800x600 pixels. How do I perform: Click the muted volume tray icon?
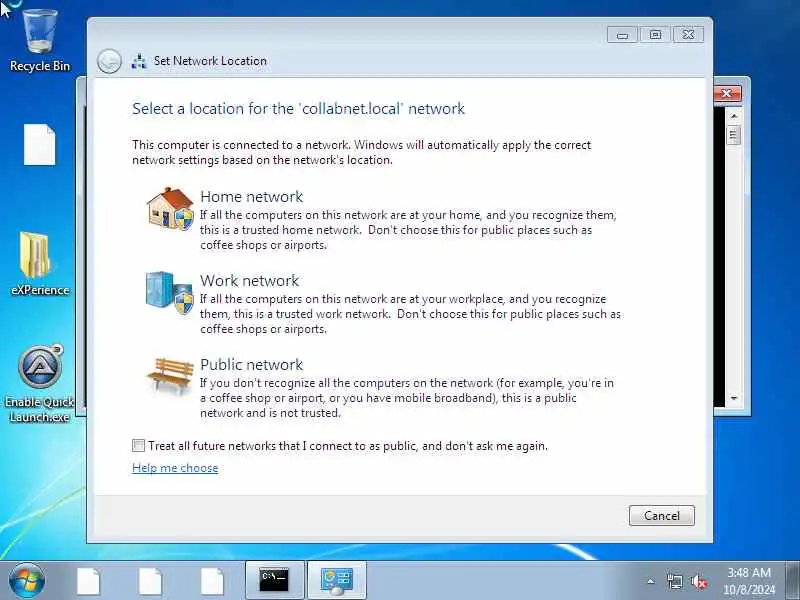(699, 581)
